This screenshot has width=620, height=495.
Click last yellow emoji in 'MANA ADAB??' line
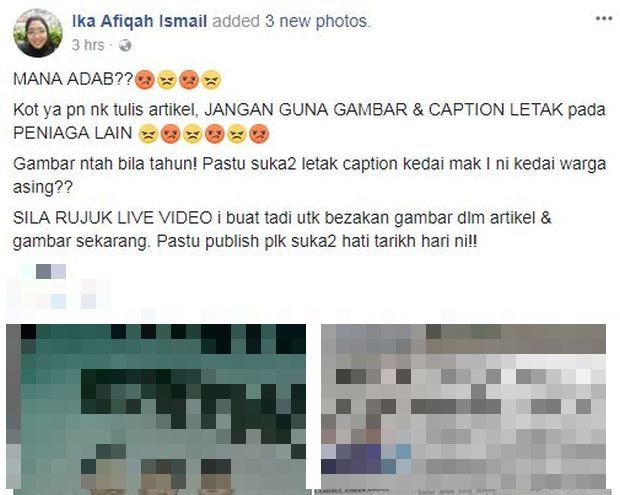click(211, 79)
